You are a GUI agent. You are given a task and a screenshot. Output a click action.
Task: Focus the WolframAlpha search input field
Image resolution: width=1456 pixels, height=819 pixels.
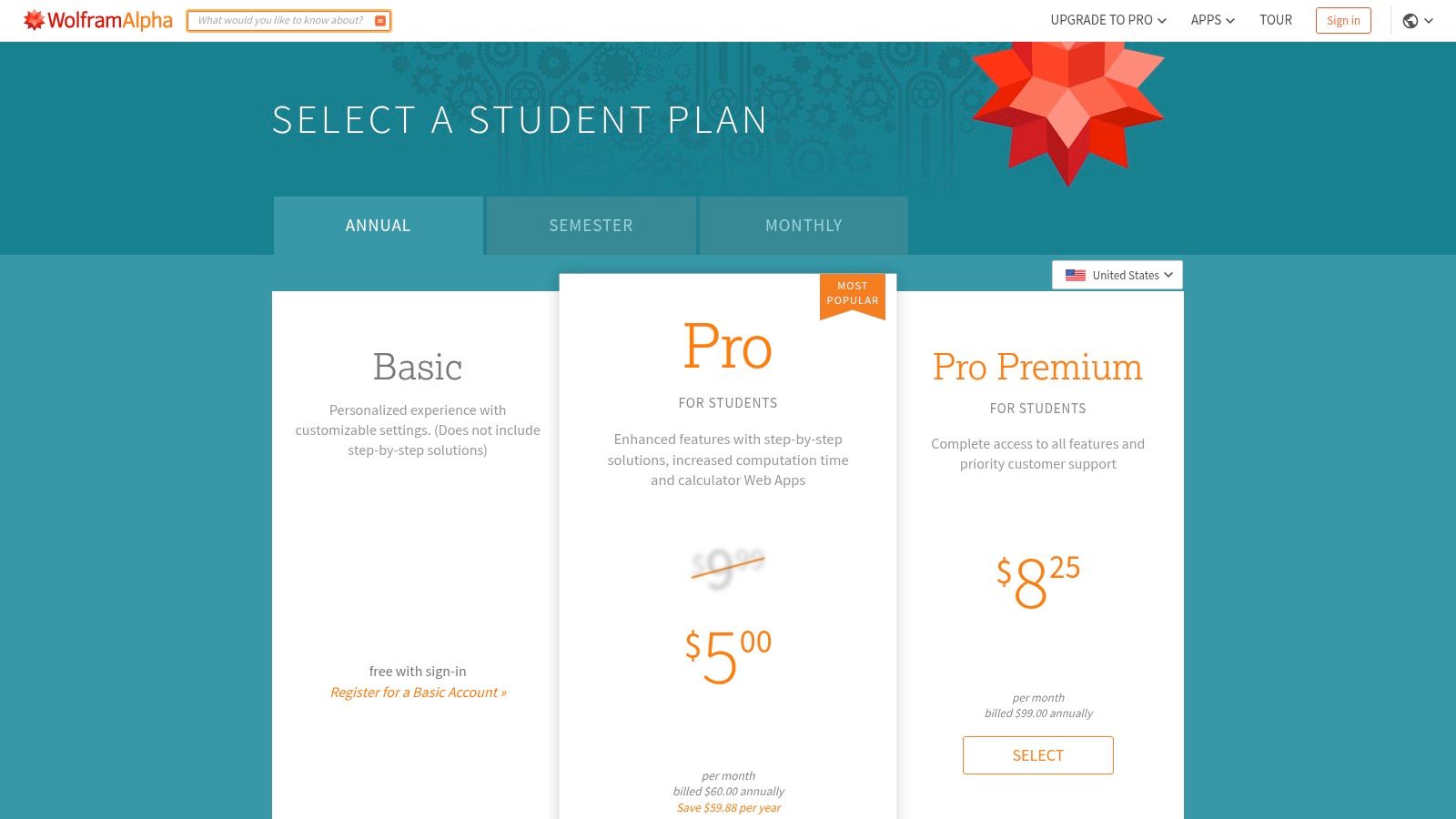tap(280, 21)
